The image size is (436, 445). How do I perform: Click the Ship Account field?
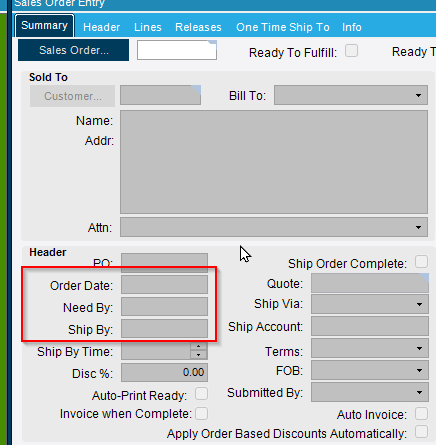point(370,326)
